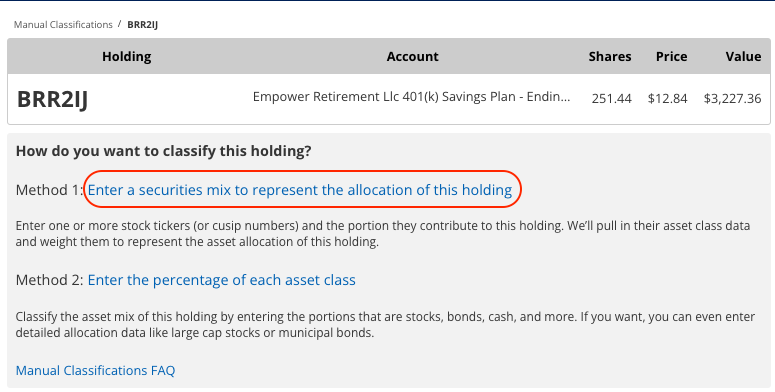The height and width of the screenshot is (392, 775).
Task: Click the asset mix description paragraph
Action: click(x=385, y=324)
